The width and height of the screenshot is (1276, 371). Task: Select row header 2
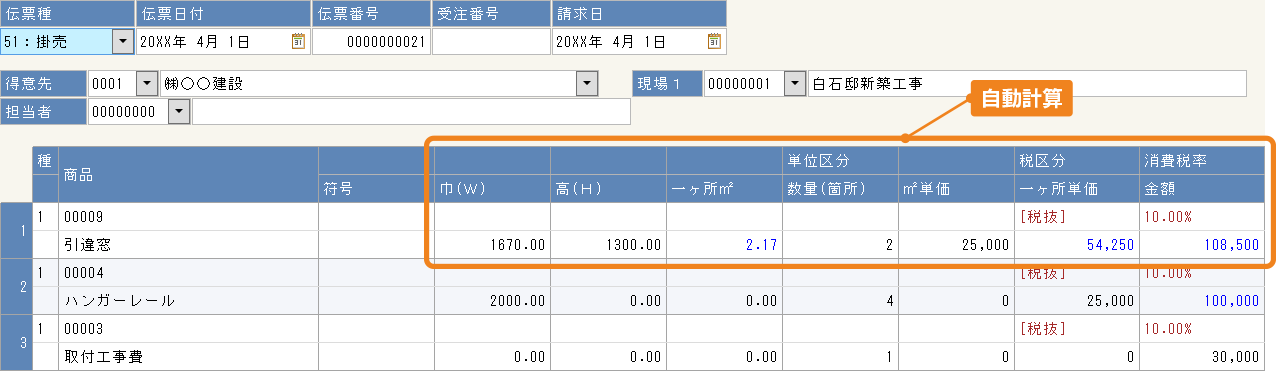point(17,286)
